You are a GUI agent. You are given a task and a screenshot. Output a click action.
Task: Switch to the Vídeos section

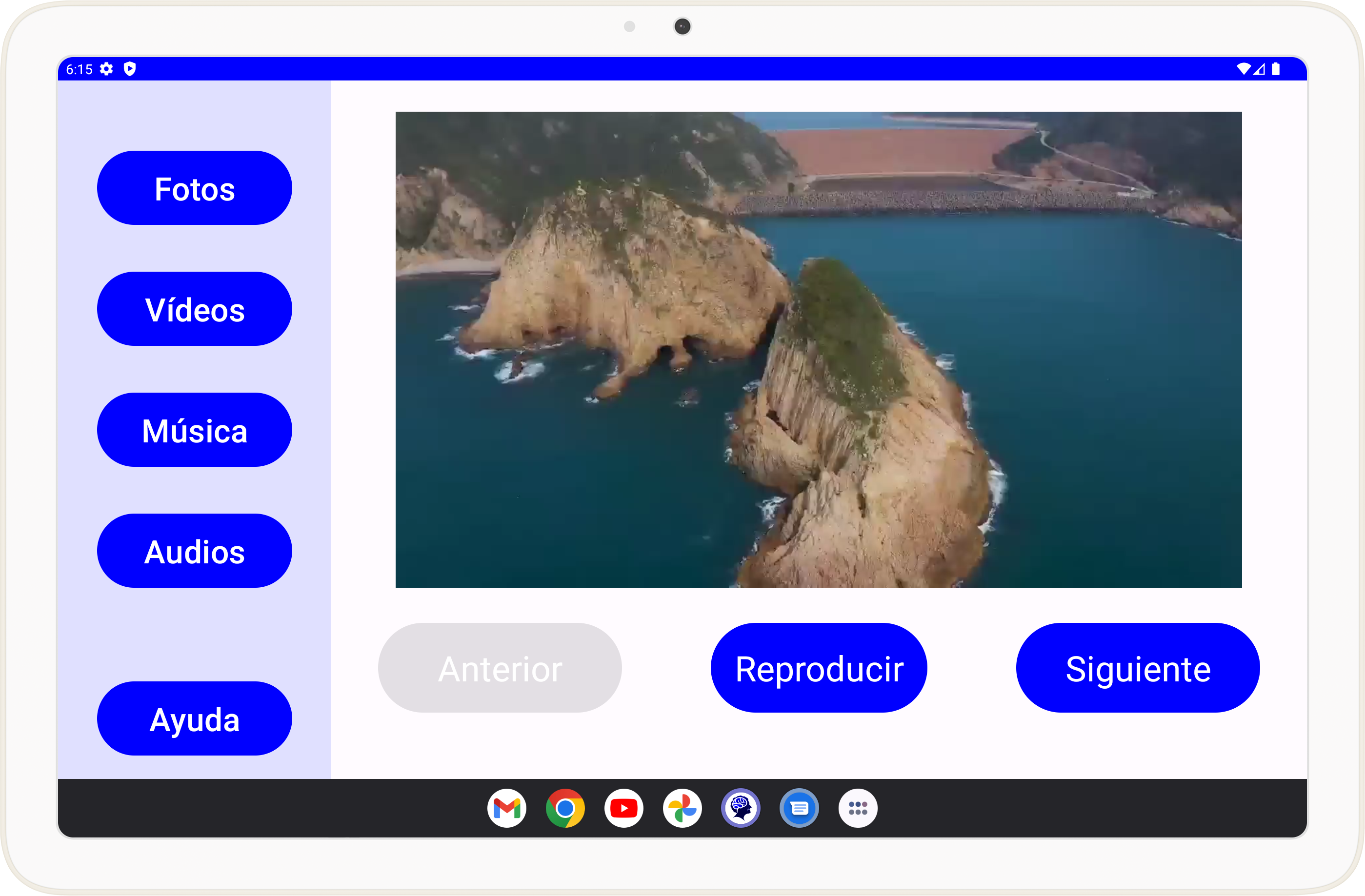[x=195, y=309]
